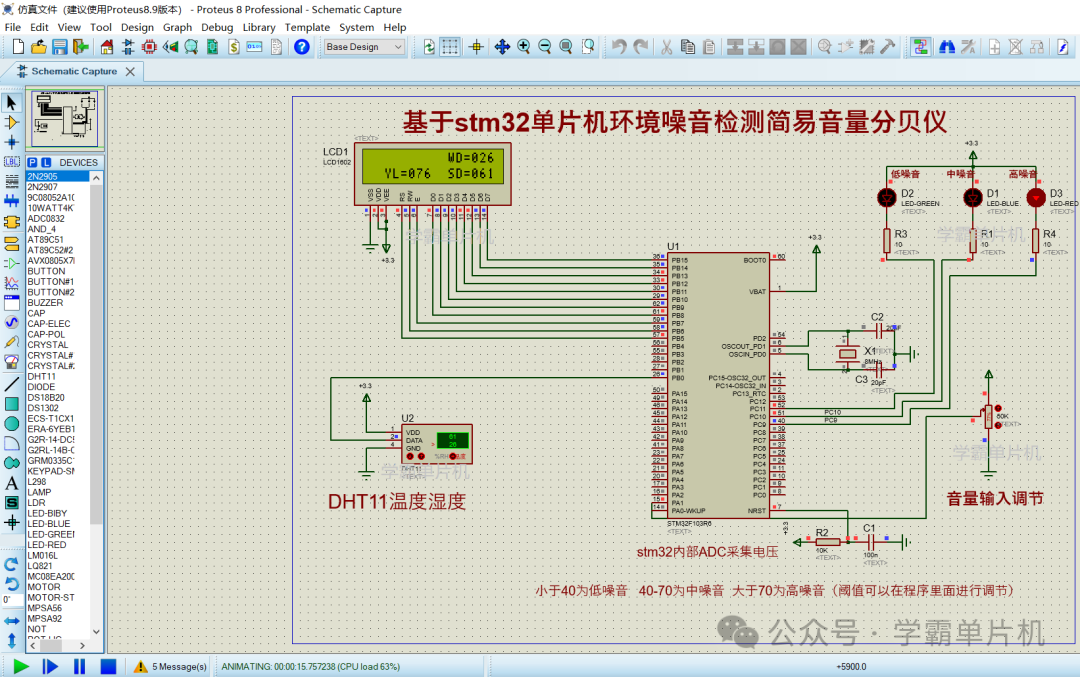Add a new sheet with the page plus icon

coord(995,47)
